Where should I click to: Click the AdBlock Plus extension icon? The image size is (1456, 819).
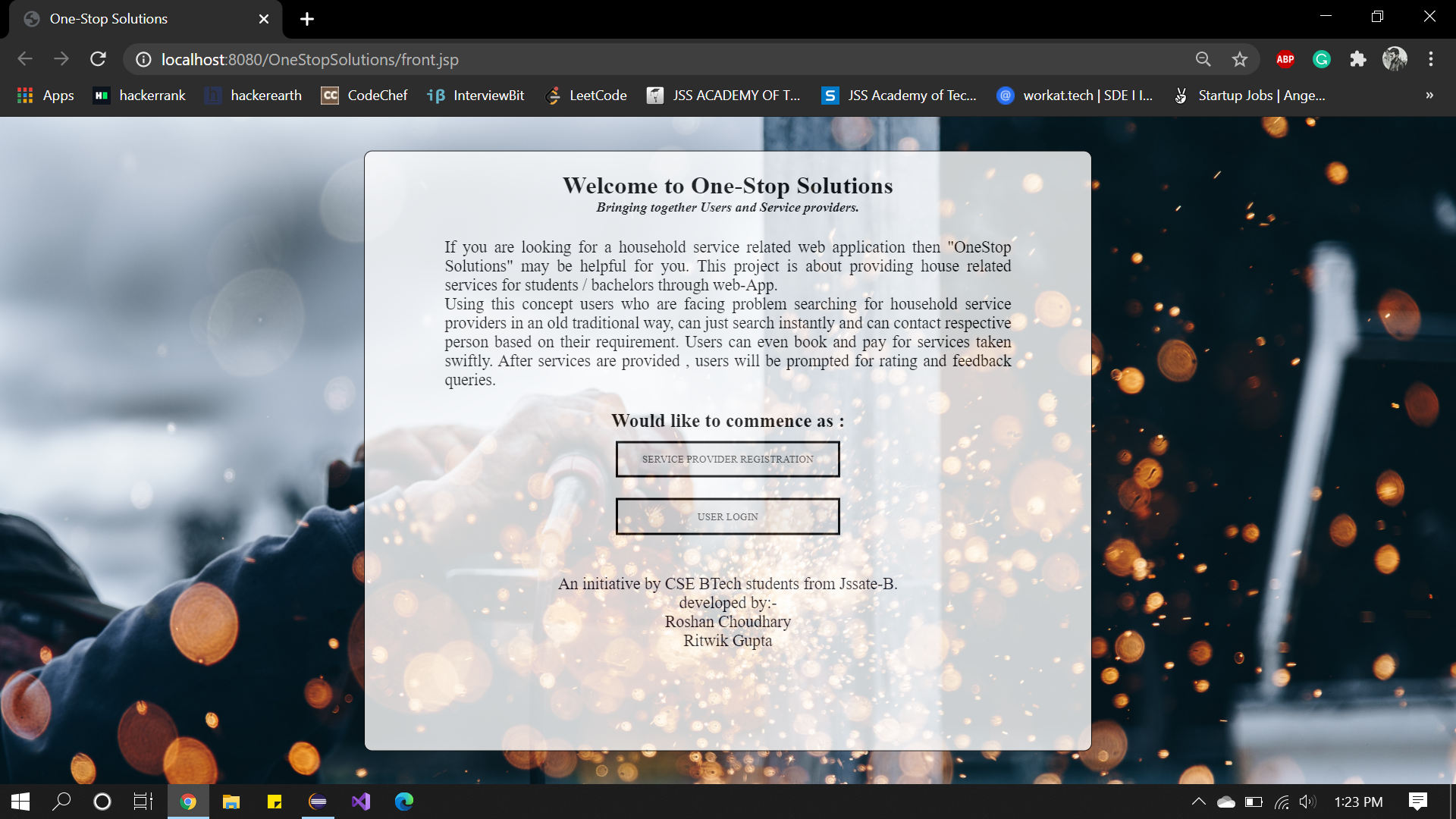[x=1285, y=59]
